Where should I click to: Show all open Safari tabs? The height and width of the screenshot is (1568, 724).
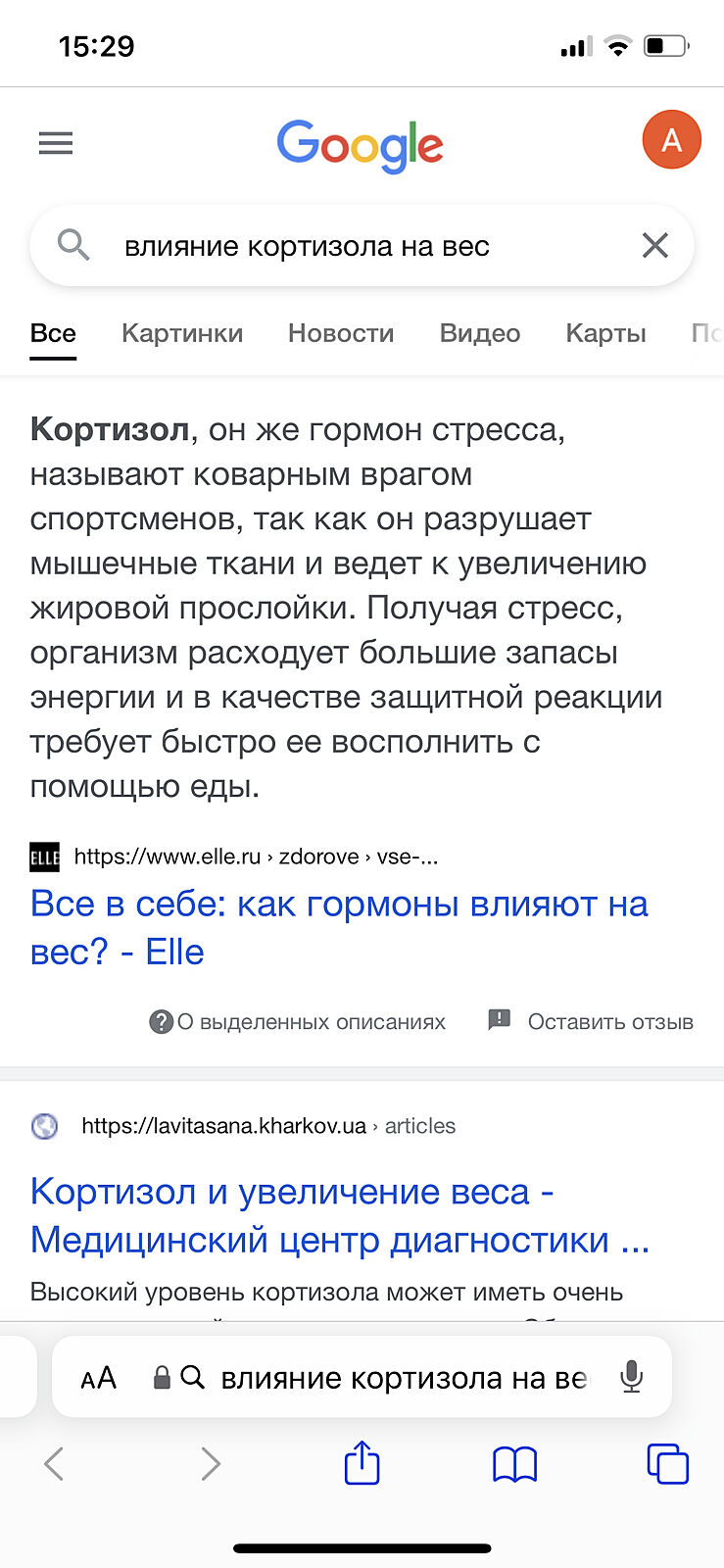[x=668, y=1464]
